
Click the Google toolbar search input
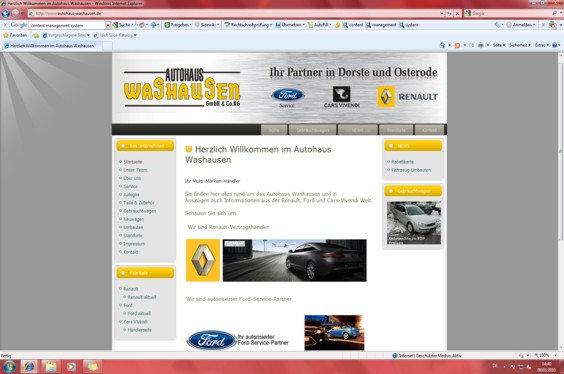(x=67, y=25)
